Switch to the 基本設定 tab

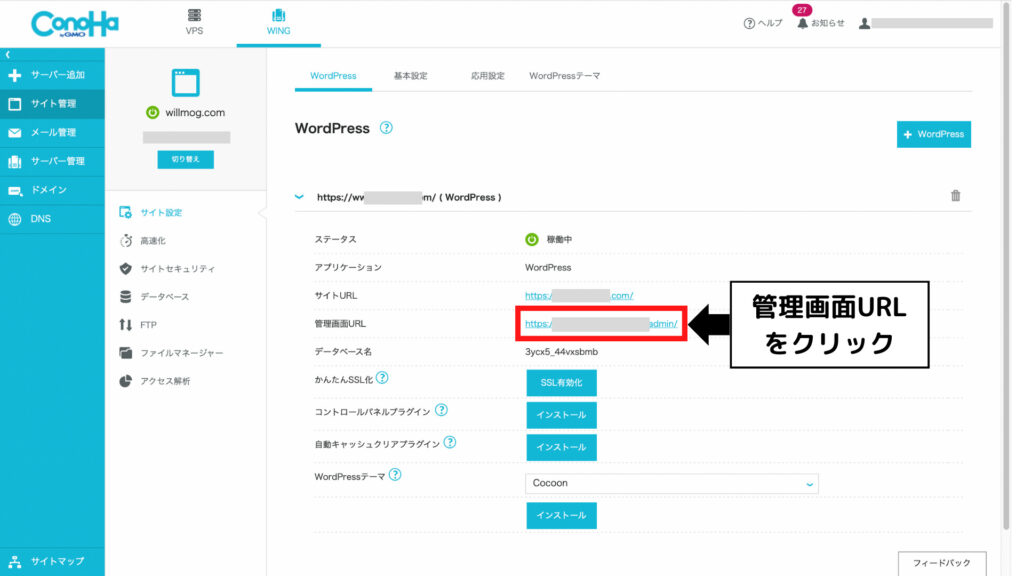point(410,76)
